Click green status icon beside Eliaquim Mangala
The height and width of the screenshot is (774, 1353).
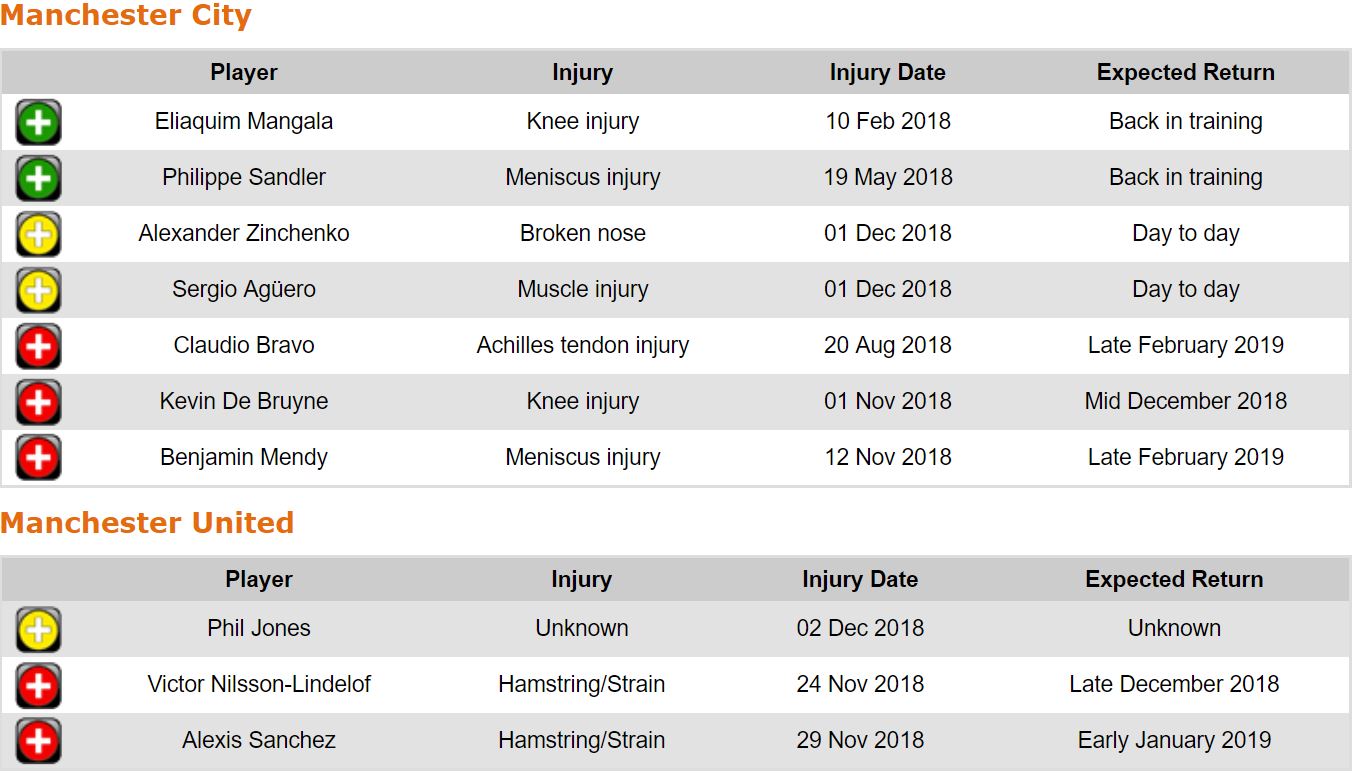point(38,123)
